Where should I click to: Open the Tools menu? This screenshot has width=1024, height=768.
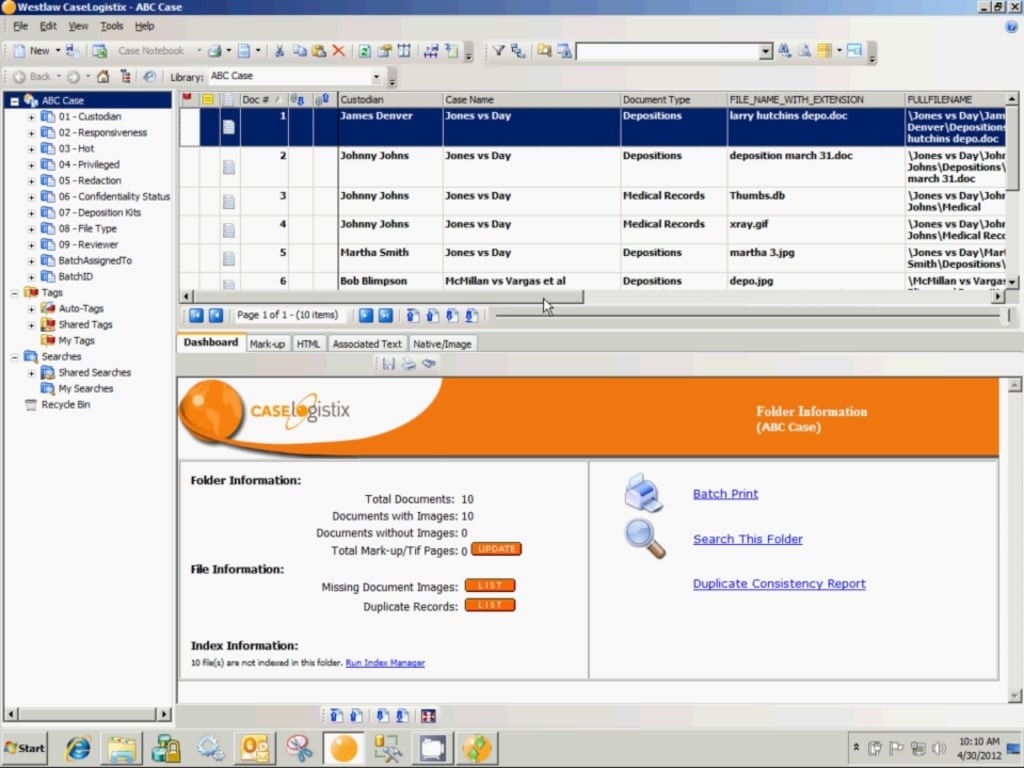[112, 26]
